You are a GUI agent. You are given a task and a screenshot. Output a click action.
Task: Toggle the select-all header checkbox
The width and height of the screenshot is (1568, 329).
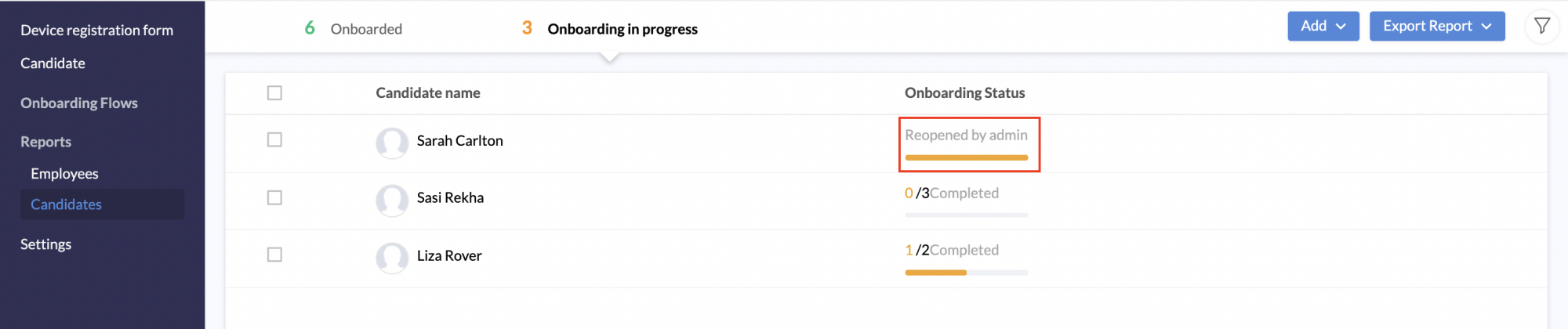(274, 92)
